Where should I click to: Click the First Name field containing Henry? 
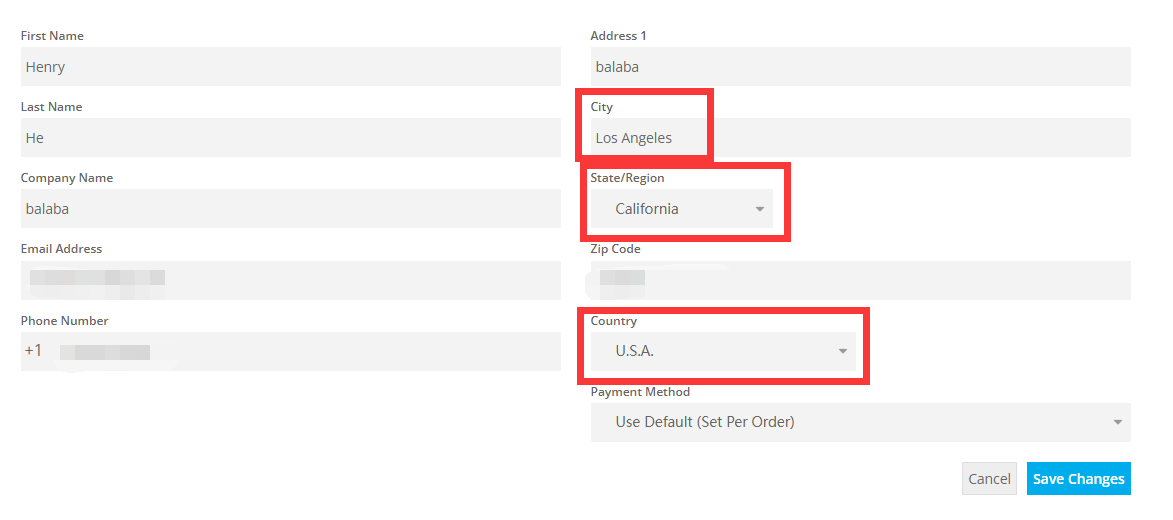pos(290,67)
